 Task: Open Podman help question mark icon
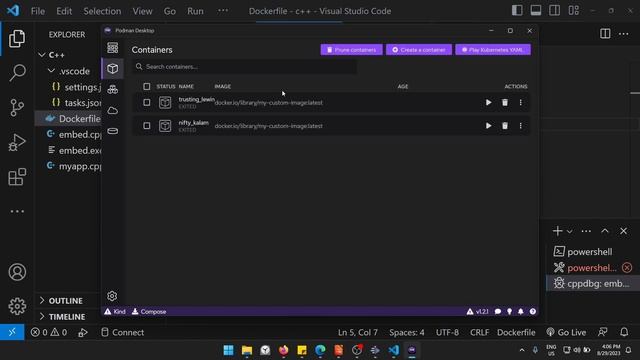533,311
